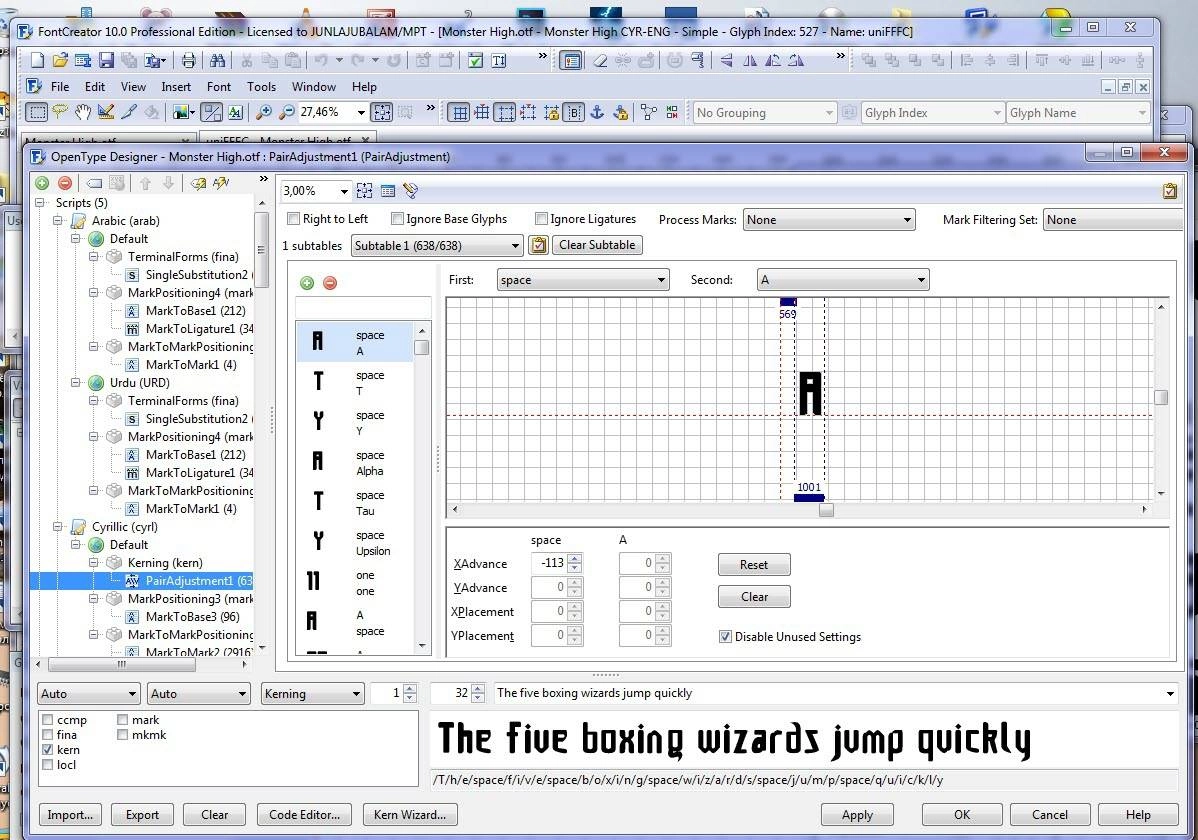Viewport: 1198px width, 840px height.
Task: Click the Clear Subtable button
Action: tap(597, 245)
